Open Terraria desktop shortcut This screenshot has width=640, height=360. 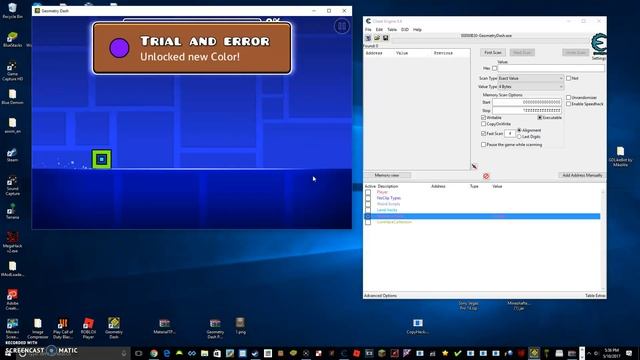coord(12,211)
